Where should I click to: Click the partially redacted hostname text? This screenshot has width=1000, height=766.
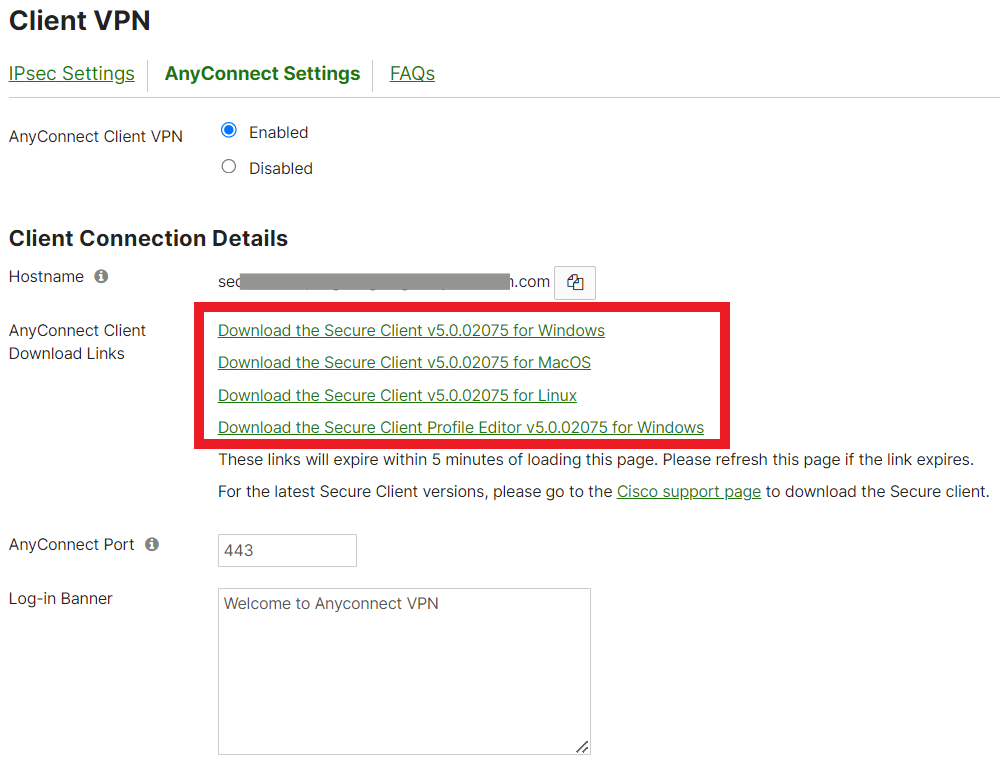(x=384, y=282)
